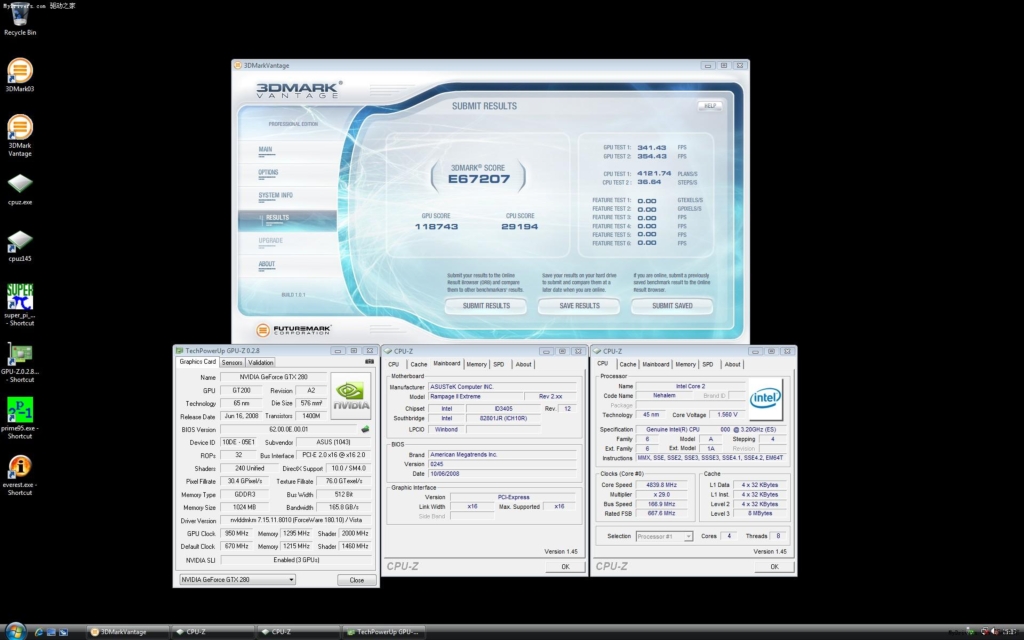Click the SAVE RESULTS button
This screenshot has height=640, width=1024.
579,306
